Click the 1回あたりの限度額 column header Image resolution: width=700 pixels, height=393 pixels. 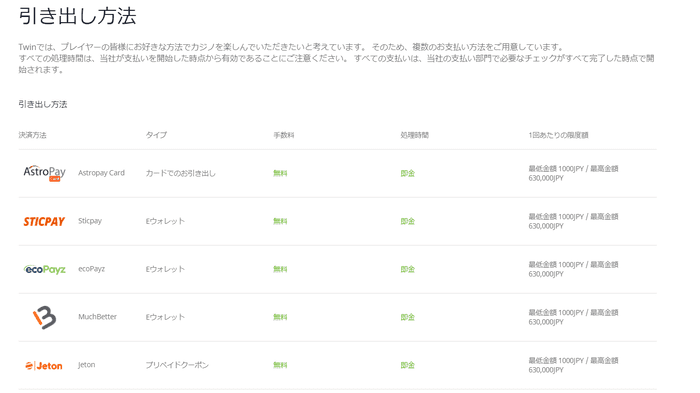click(x=558, y=135)
